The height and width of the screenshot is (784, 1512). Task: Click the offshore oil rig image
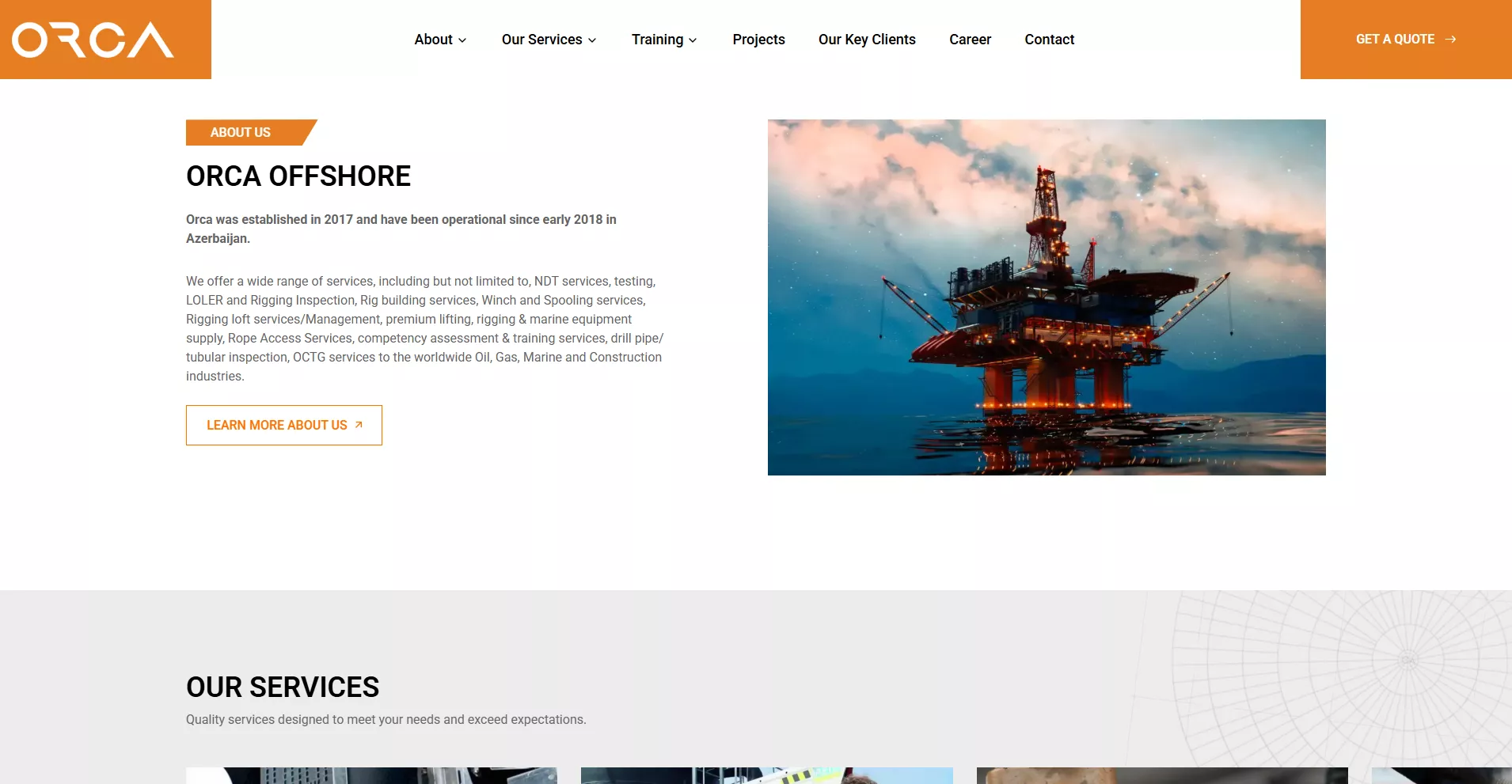click(x=1047, y=297)
